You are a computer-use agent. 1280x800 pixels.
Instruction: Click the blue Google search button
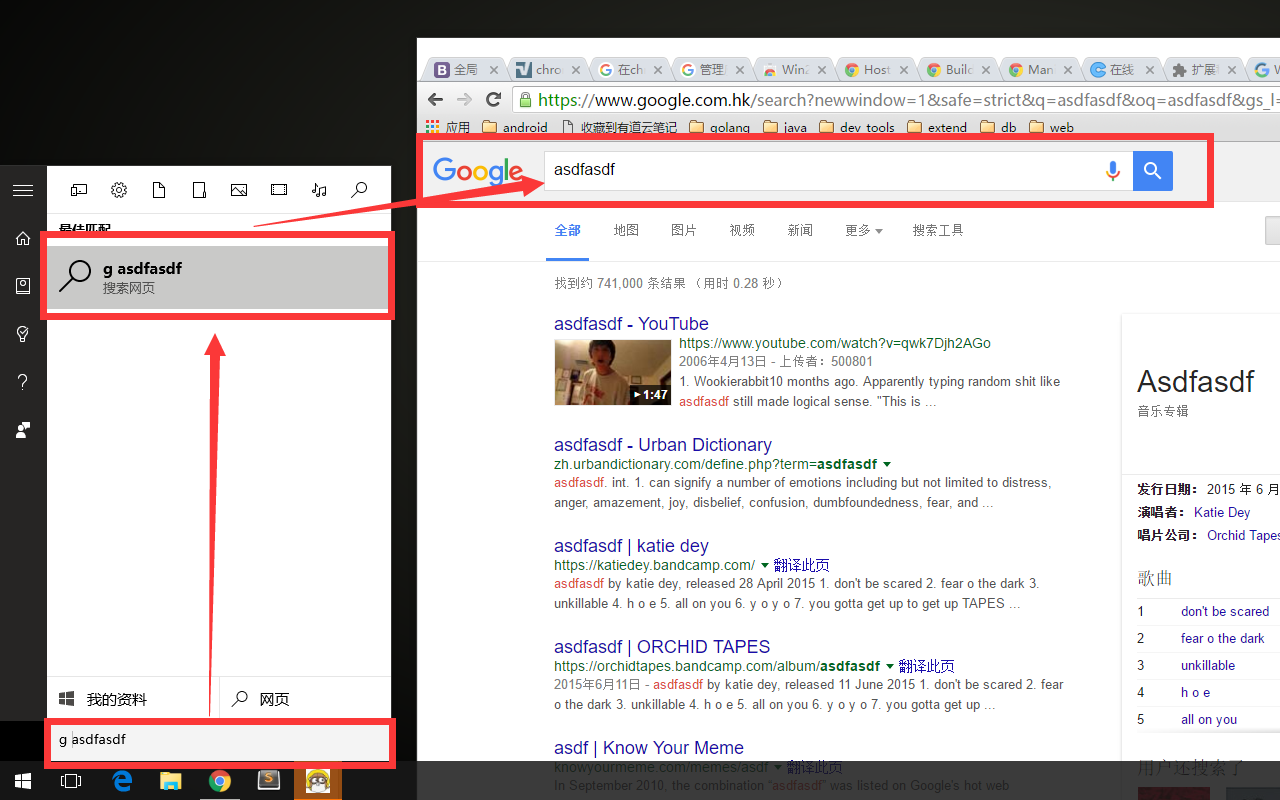coord(1153,171)
